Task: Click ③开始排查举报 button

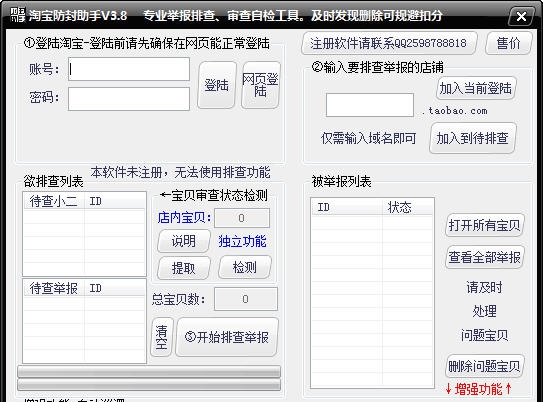Action: click(227, 337)
